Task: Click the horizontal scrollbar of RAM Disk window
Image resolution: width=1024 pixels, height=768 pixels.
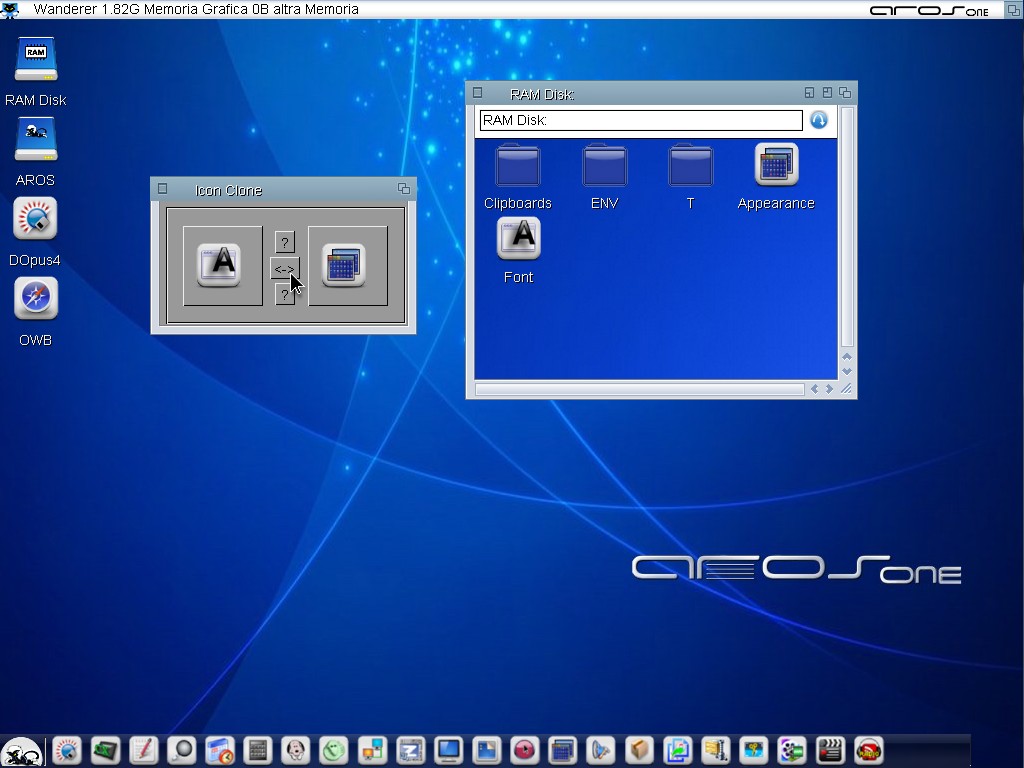Action: click(640, 390)
